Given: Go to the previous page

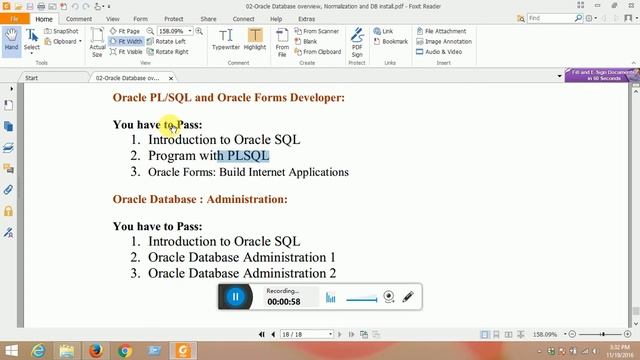Looking at the screenshot, I should pos(273,334).
